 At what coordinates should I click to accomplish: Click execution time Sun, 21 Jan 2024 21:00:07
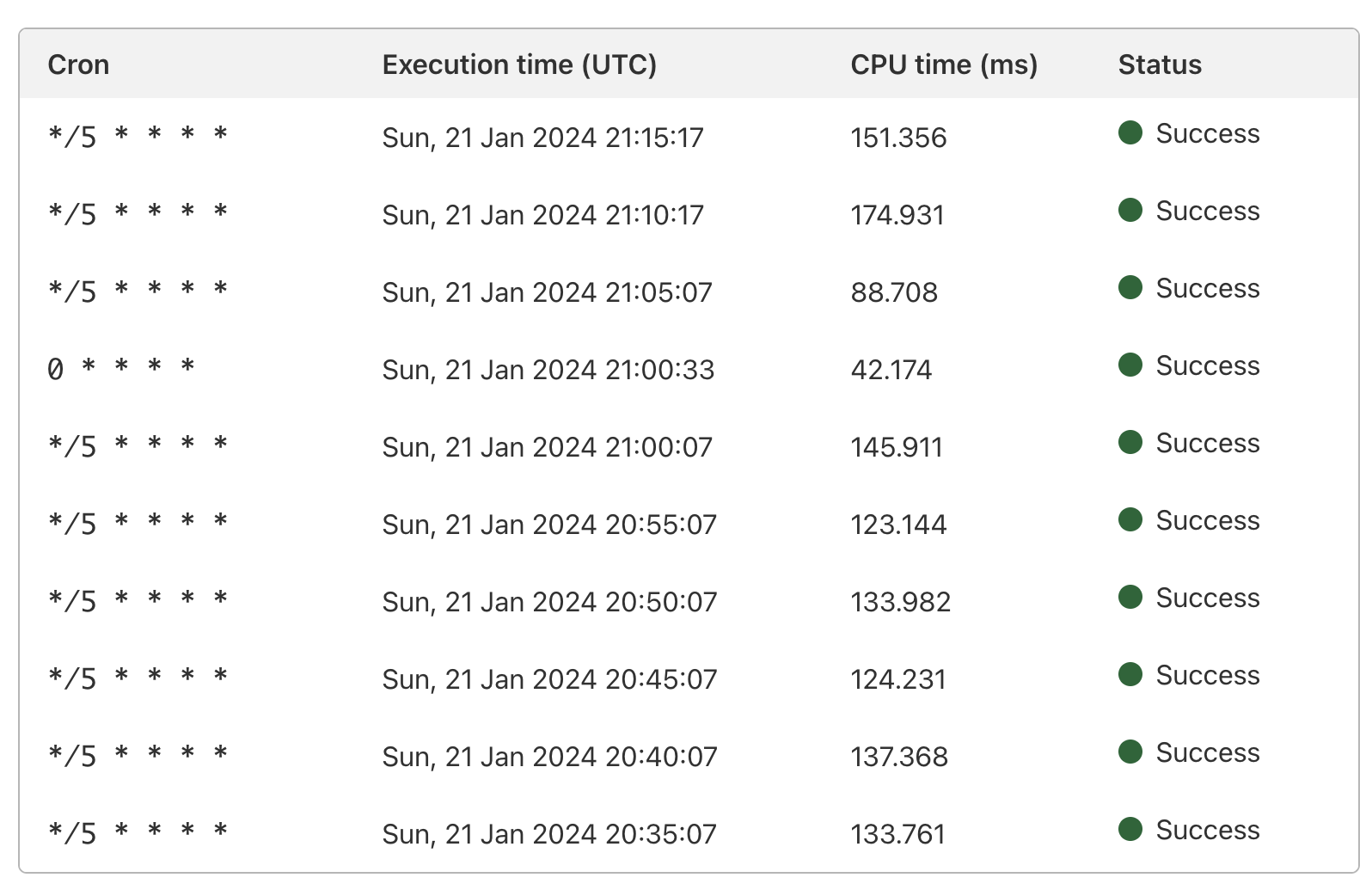tap(547, 447)
